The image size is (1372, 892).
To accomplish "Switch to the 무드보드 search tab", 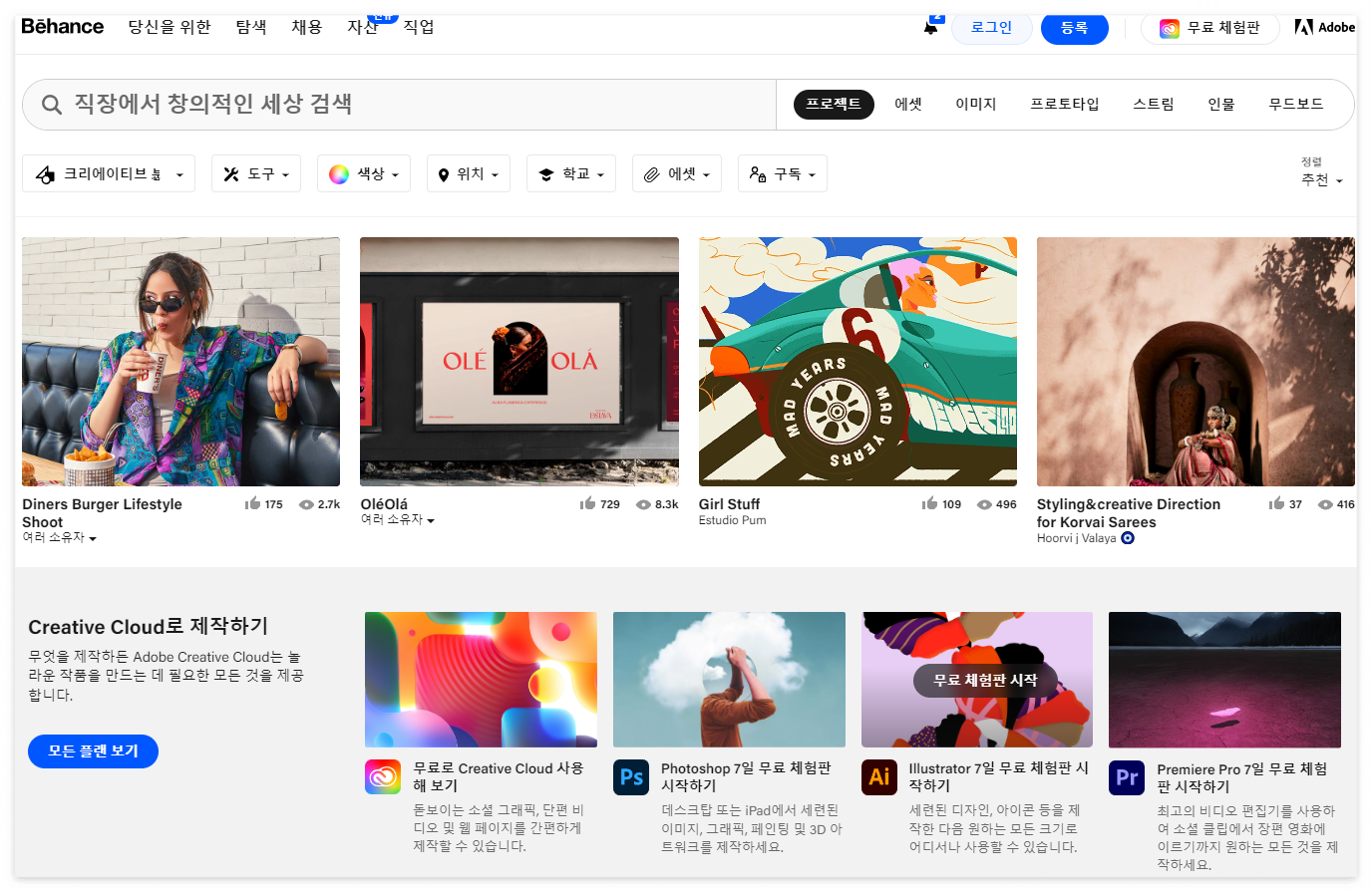I will click(x=1295, y=103).
